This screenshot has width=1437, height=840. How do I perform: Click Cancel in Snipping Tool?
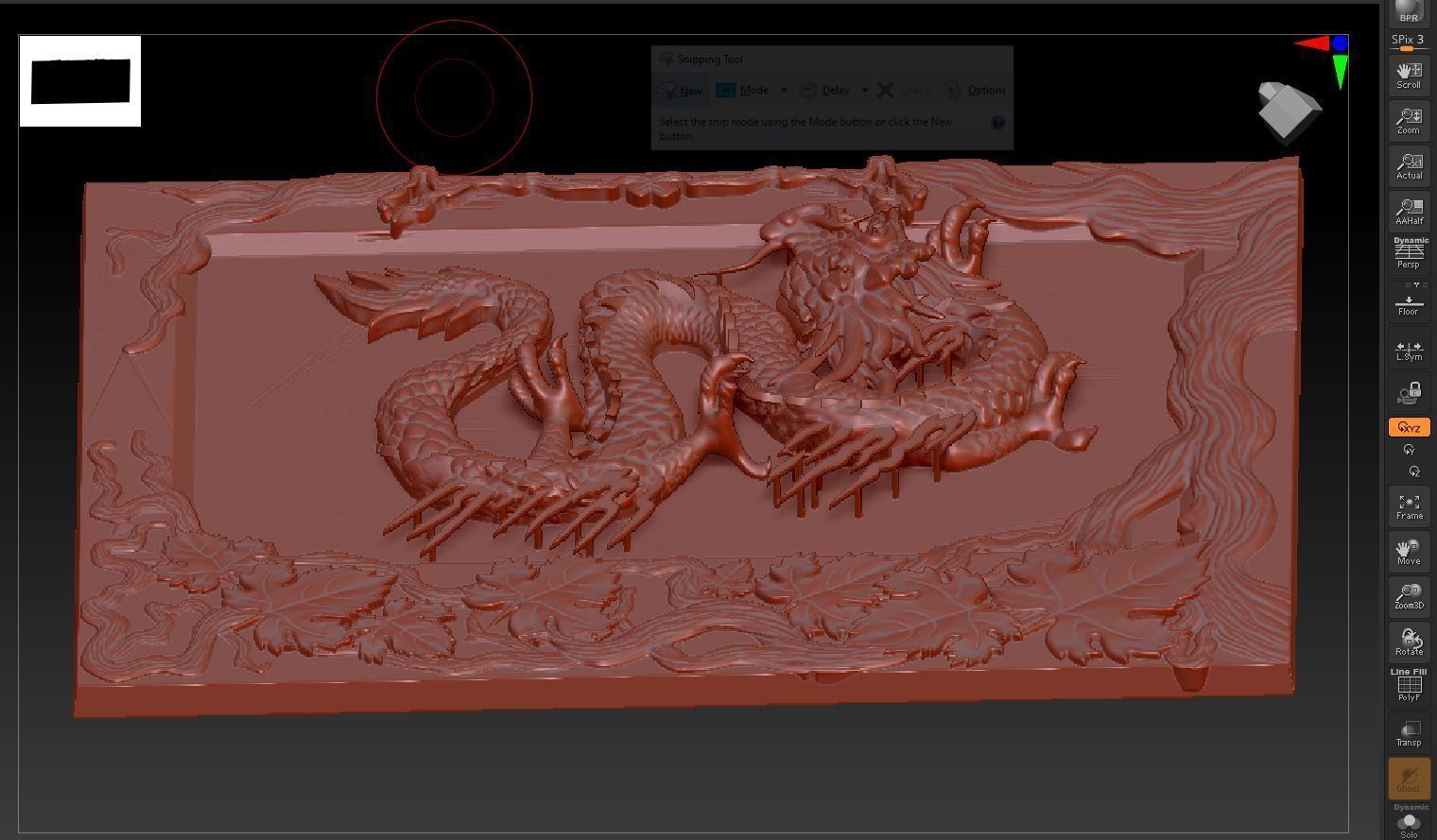905,91
